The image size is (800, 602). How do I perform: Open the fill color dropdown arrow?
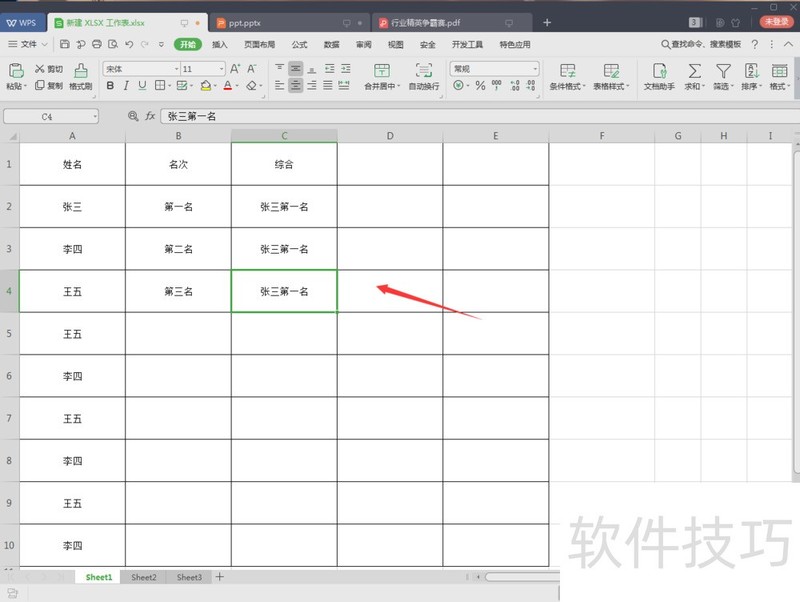point(217,87)
